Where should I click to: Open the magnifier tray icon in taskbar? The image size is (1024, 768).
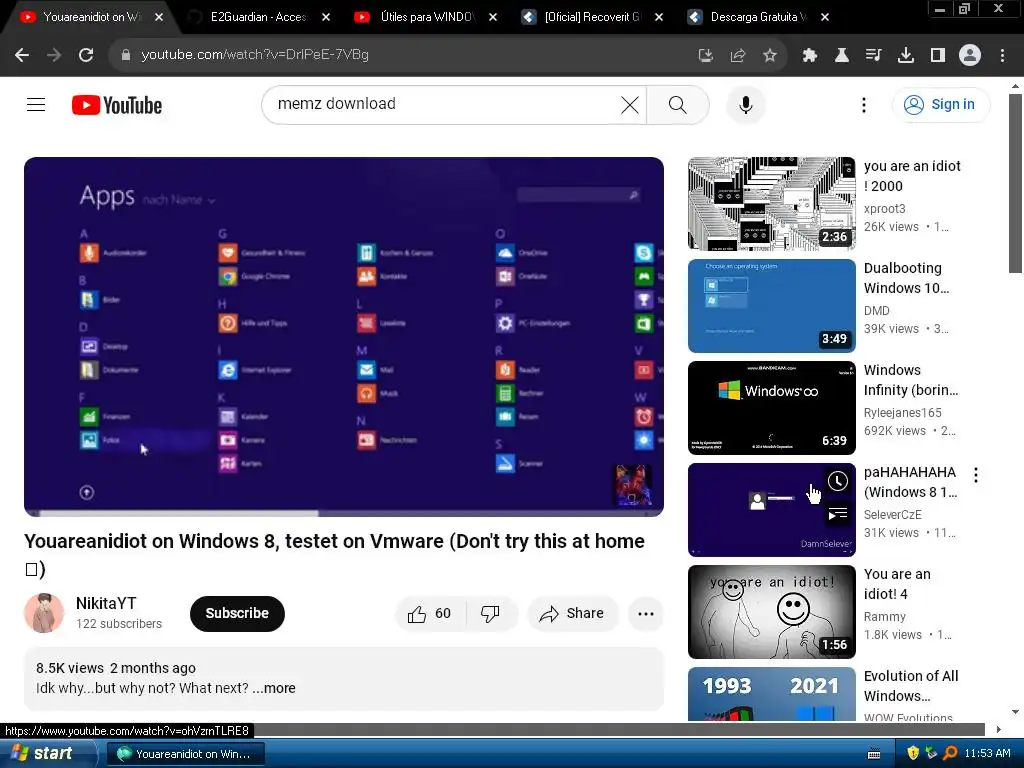(950, 753)
